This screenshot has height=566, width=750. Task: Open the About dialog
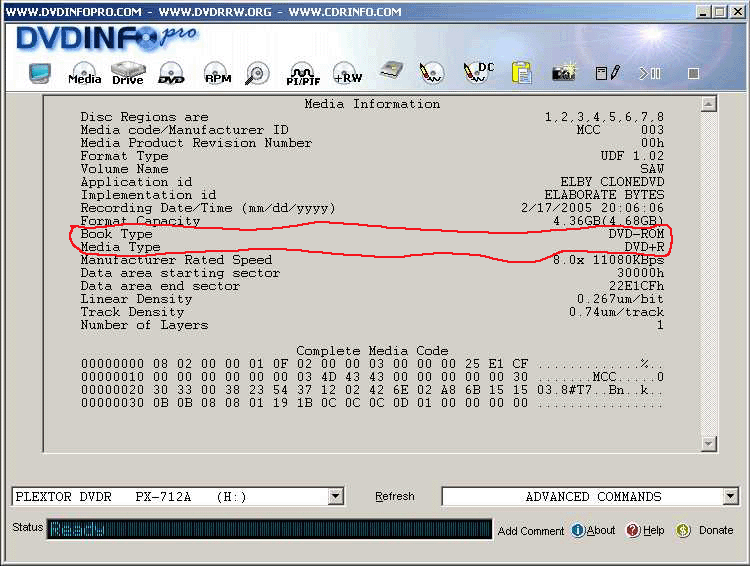pyautogui.click(x=593, y=530)
